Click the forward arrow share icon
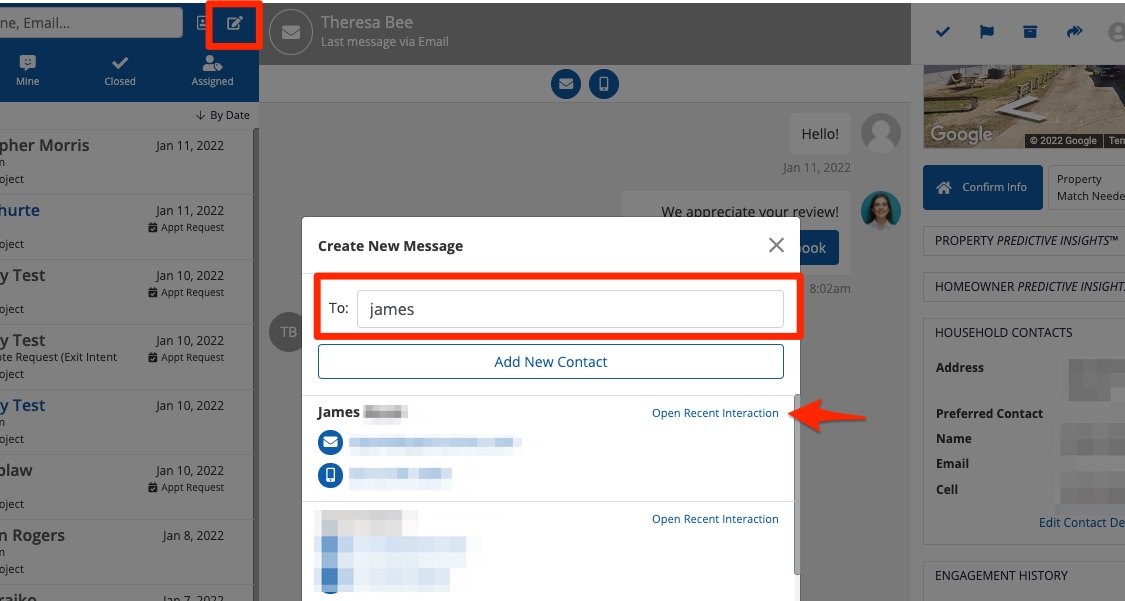Viewport: 1125px width, 601px height. (x=1075, y=32)
